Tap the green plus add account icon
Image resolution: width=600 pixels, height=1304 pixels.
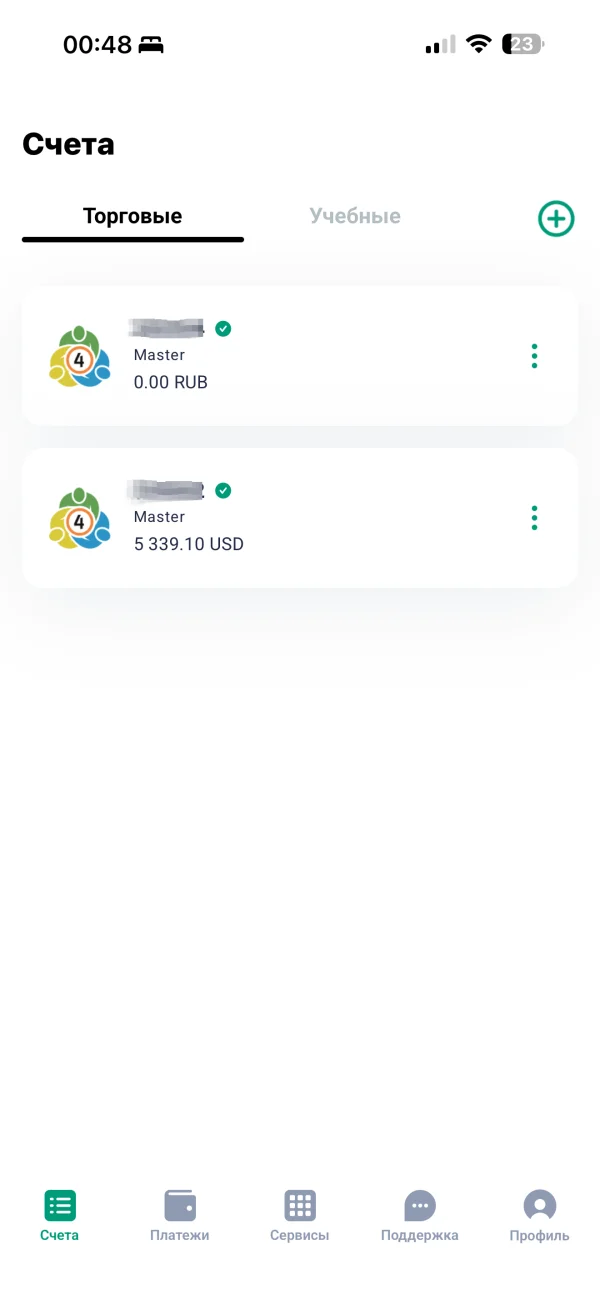point(556,218)
